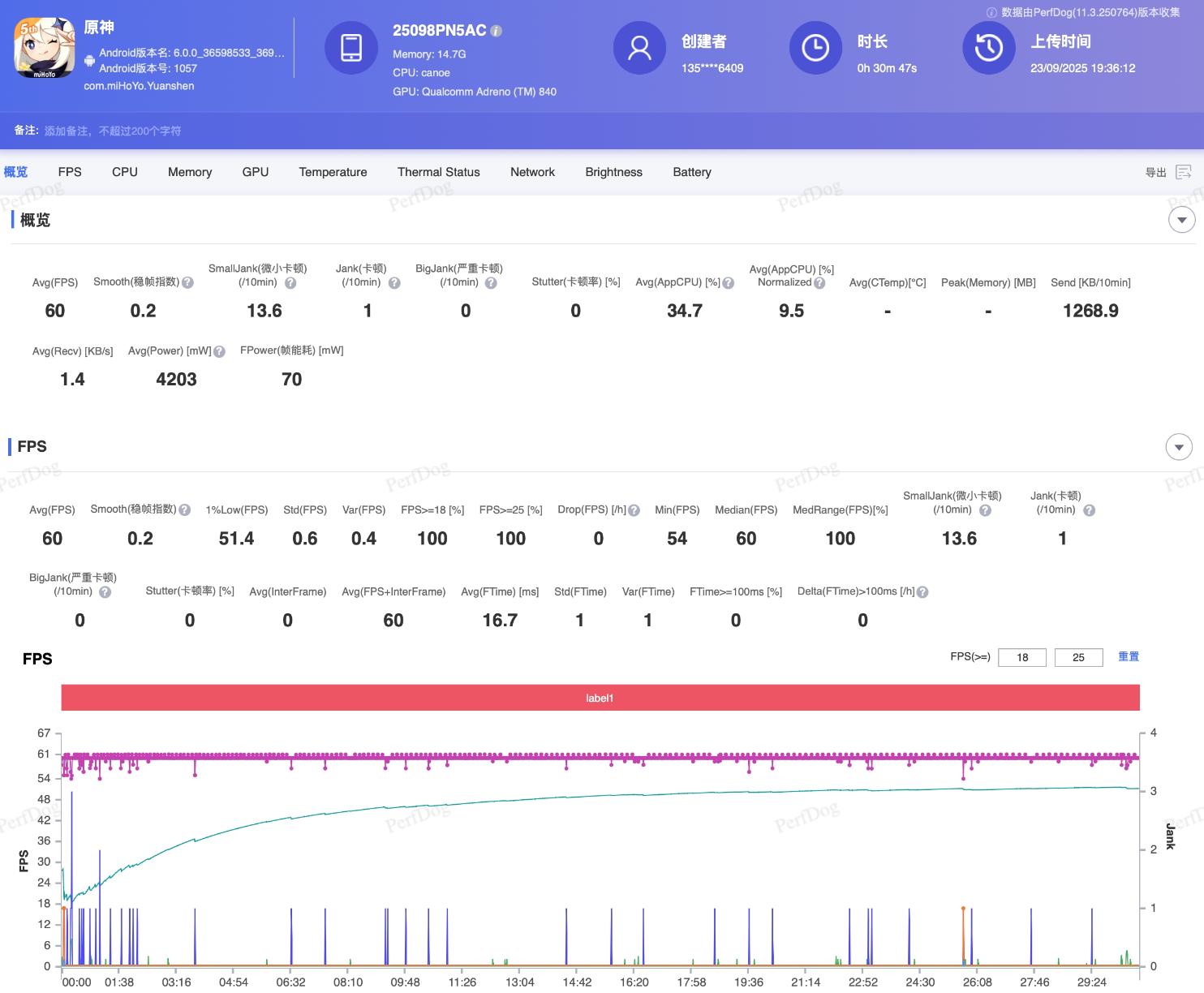Viewport: 1204px width, 993px height.
Task: Click the FPS threshold field showing 18
Action: click(x=1021, y=657)
